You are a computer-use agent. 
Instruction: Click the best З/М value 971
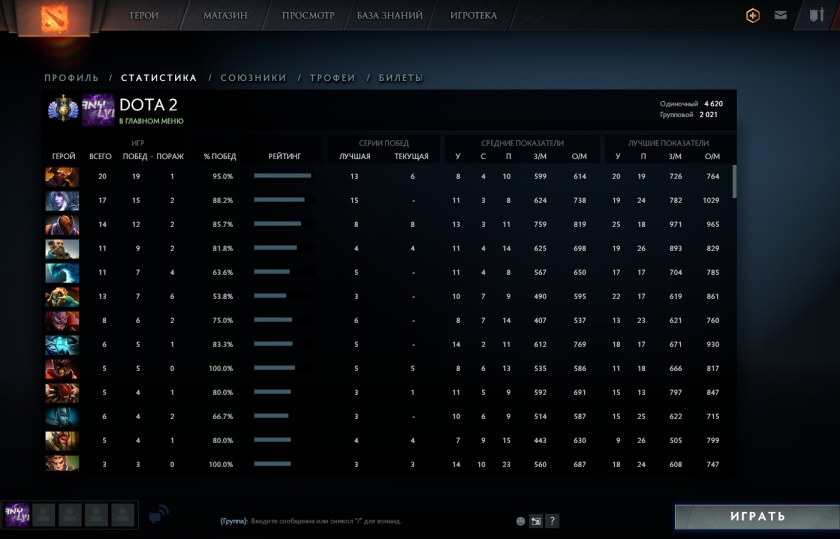[676, 224]
